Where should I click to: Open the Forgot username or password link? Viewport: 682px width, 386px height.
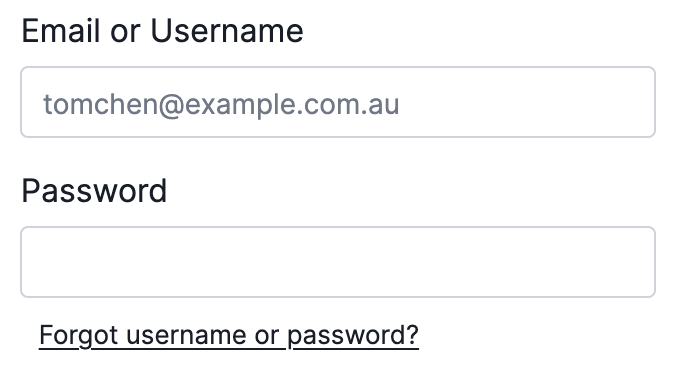(229, 335)
